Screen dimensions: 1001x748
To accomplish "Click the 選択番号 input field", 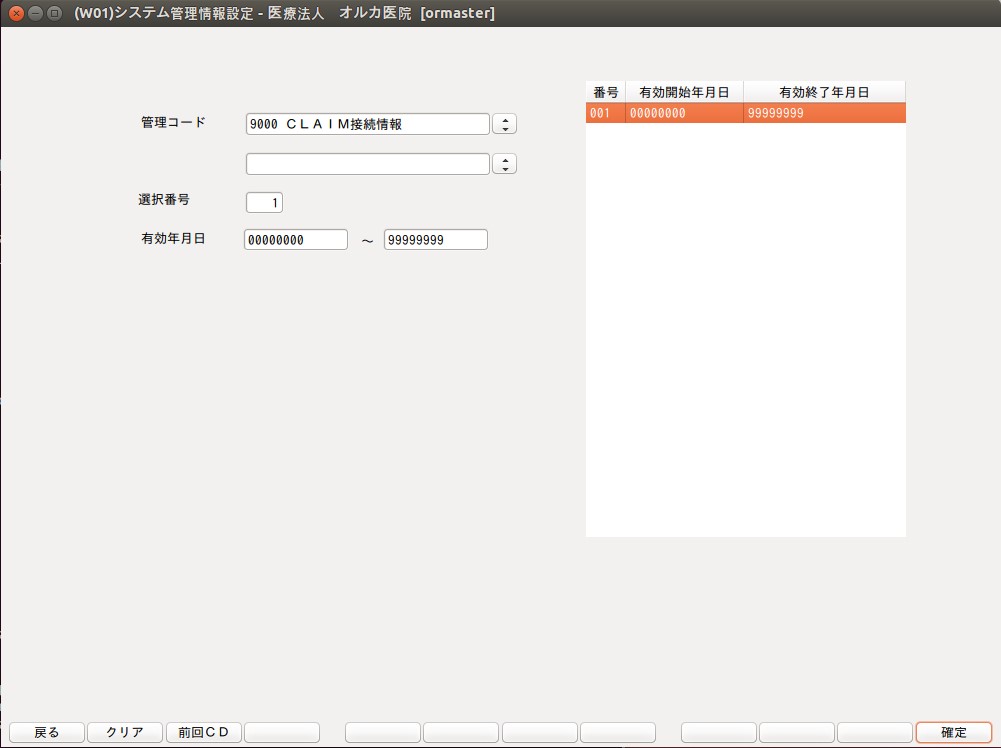I will pyautogui.click(x=264, y=202).
